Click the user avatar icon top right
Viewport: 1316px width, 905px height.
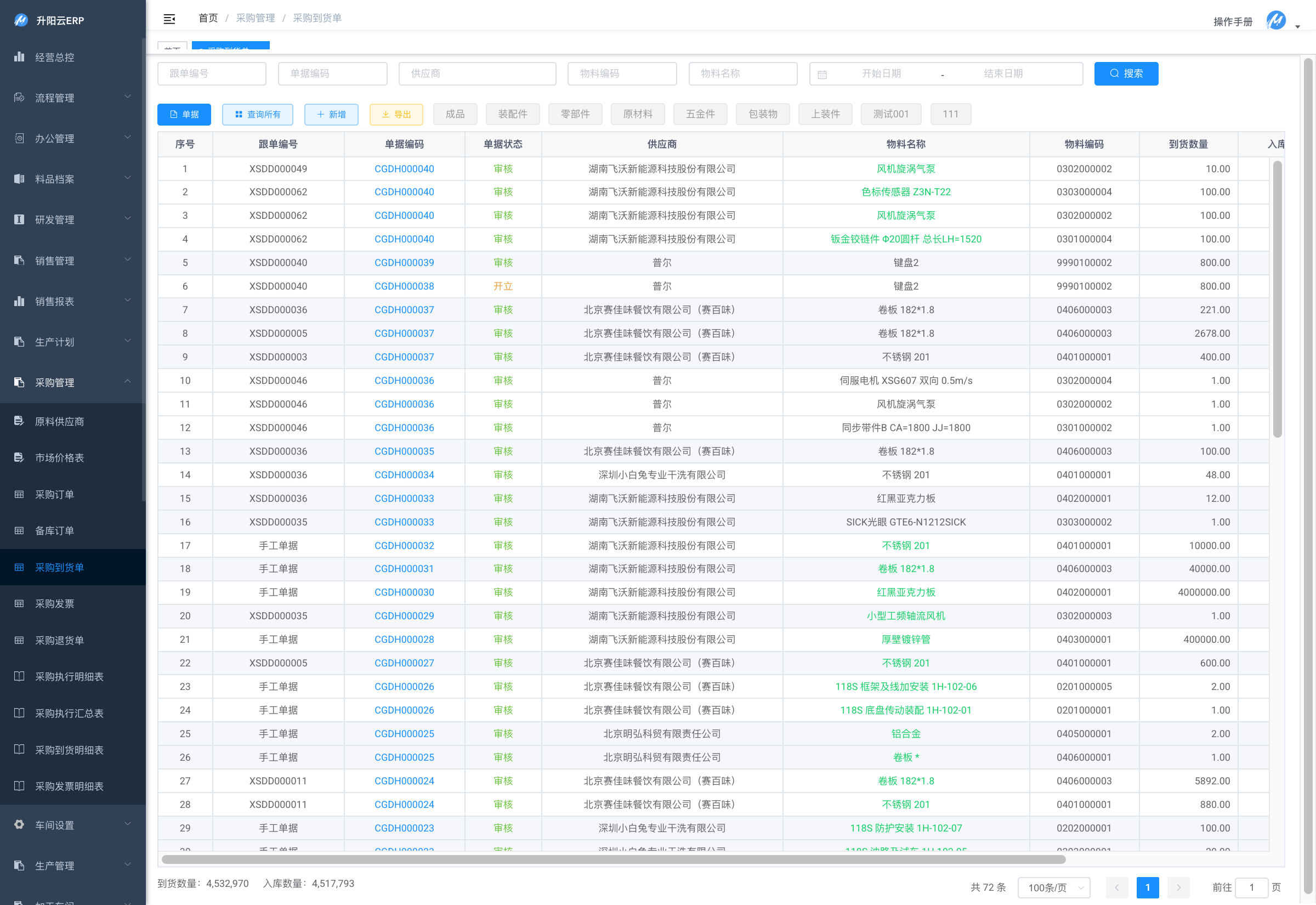[1276, 21]
